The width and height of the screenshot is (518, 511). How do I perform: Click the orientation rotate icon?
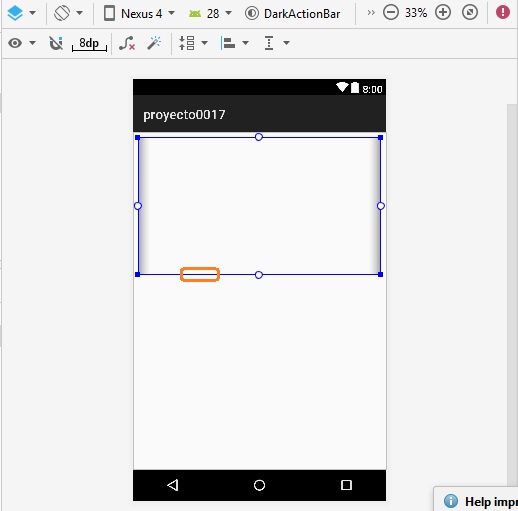pos(62,13)
